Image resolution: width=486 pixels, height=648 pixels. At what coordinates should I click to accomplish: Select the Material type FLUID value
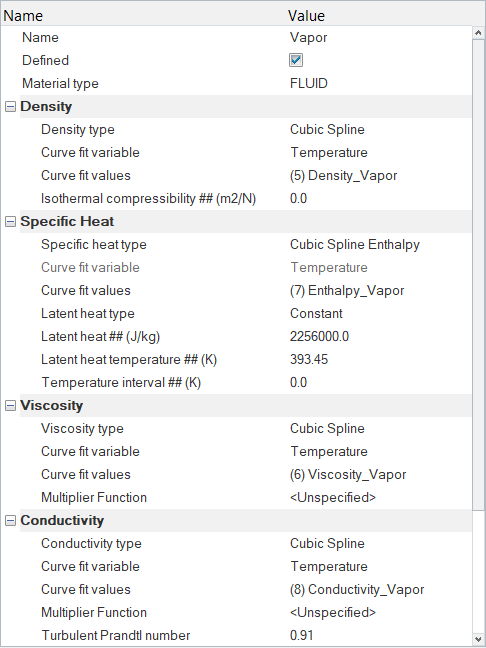pyautogui.click(x=309, y=83)
